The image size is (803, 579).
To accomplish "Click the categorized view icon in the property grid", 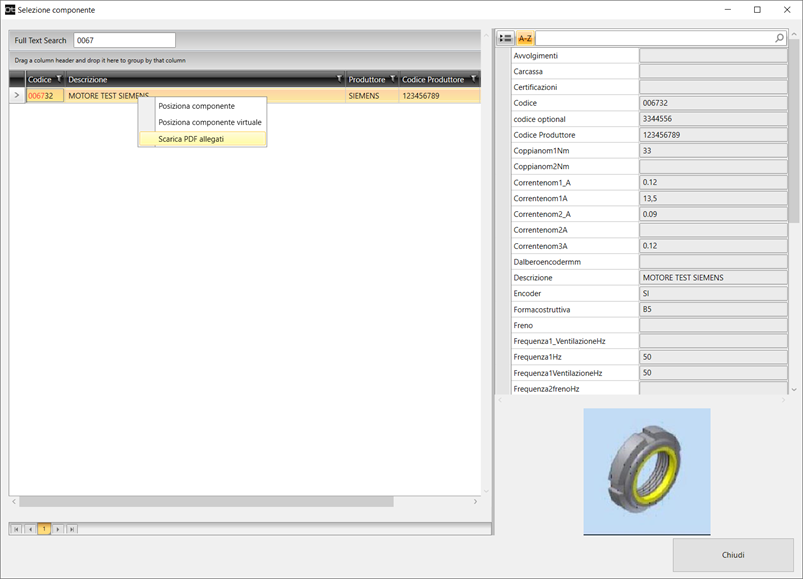I will 505,38.
